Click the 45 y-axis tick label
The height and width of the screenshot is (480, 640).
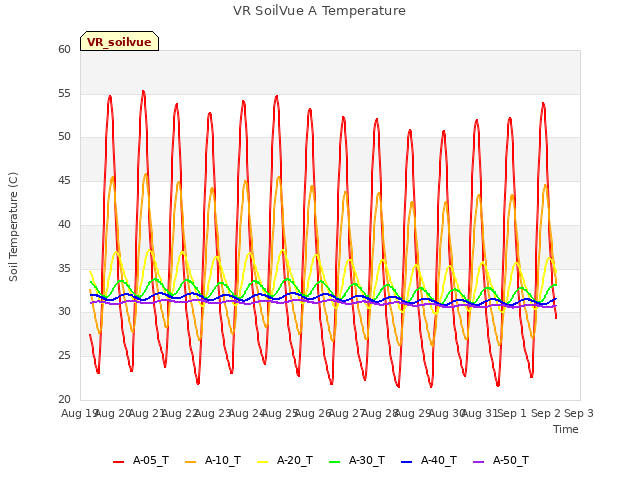pyautogui.click(x=64, y=180)
